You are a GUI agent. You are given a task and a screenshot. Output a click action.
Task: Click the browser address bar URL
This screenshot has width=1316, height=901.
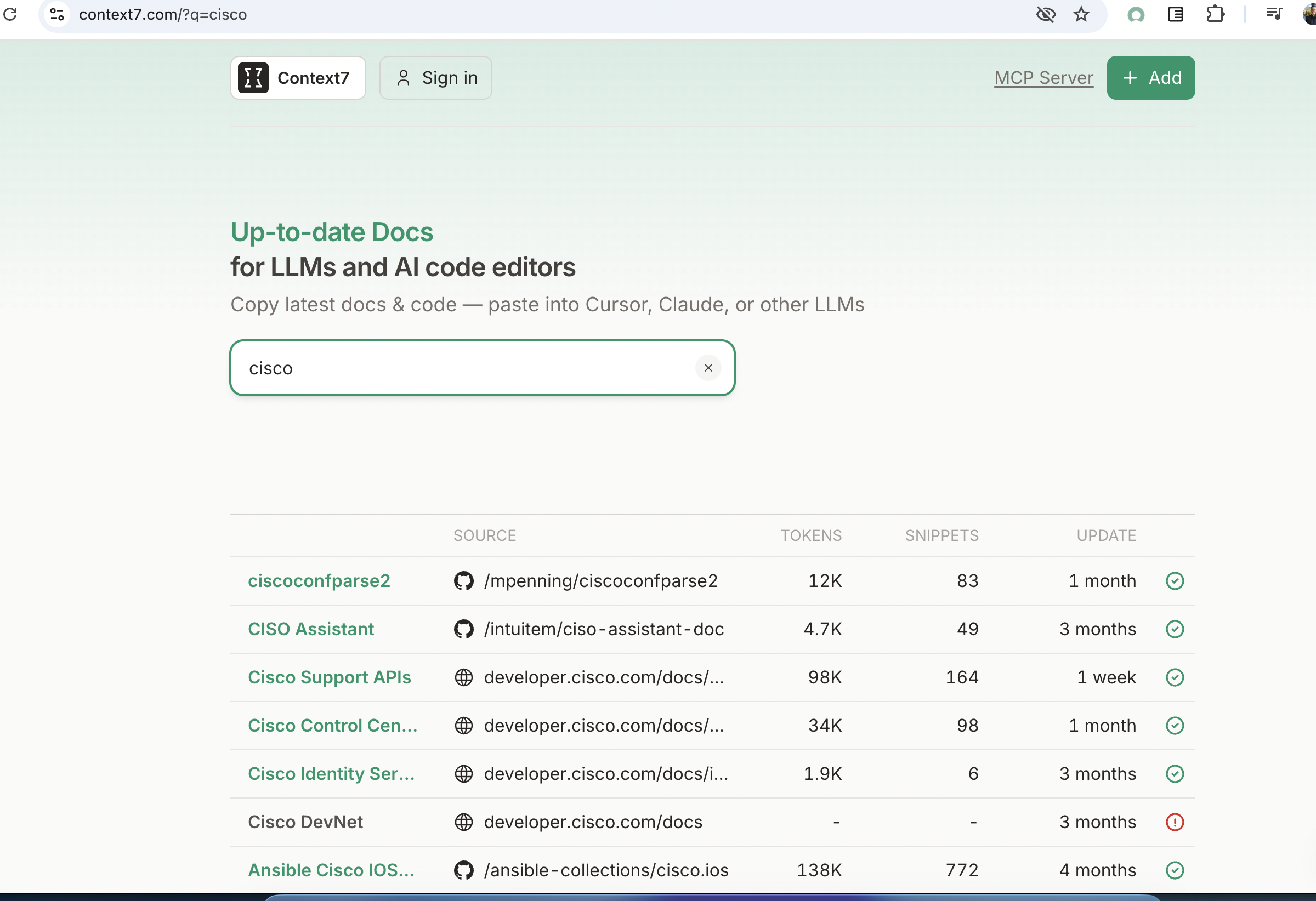(162, 14)
